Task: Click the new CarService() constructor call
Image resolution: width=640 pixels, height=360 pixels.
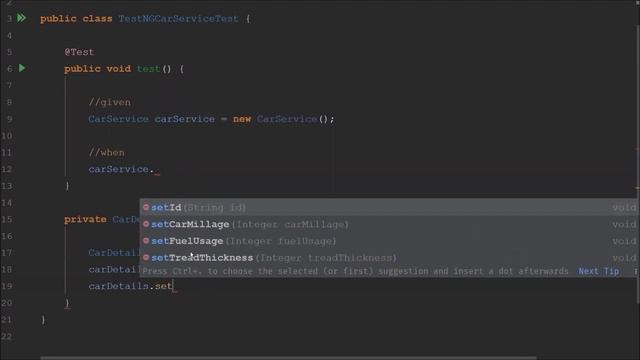Action: (x=283, y=119)
